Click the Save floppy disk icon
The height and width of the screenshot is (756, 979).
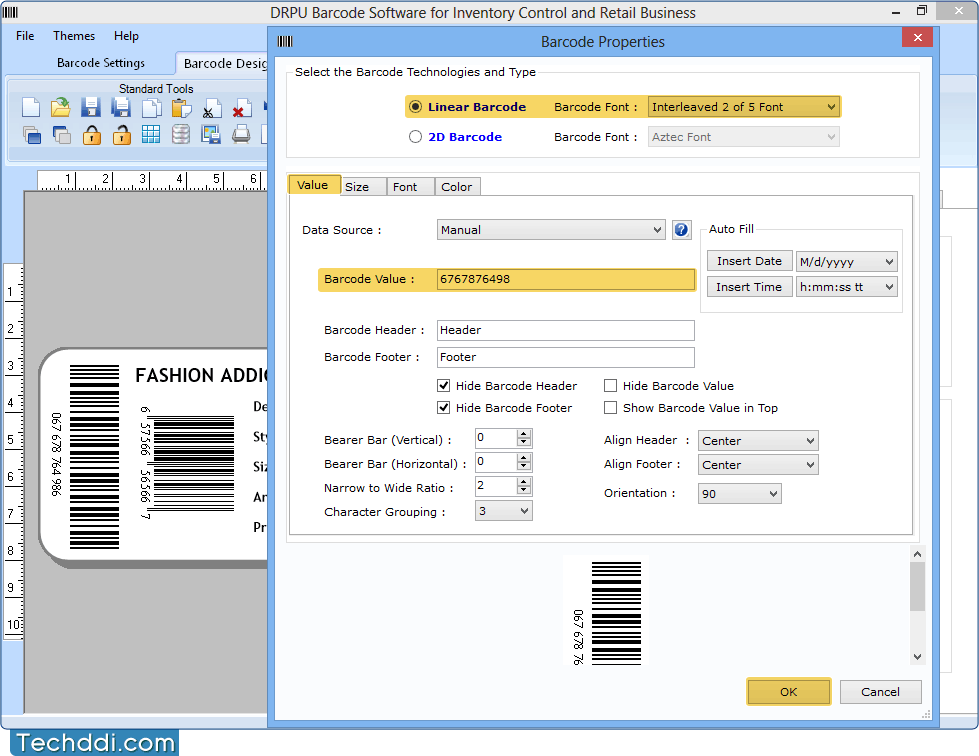click(91, 107)
